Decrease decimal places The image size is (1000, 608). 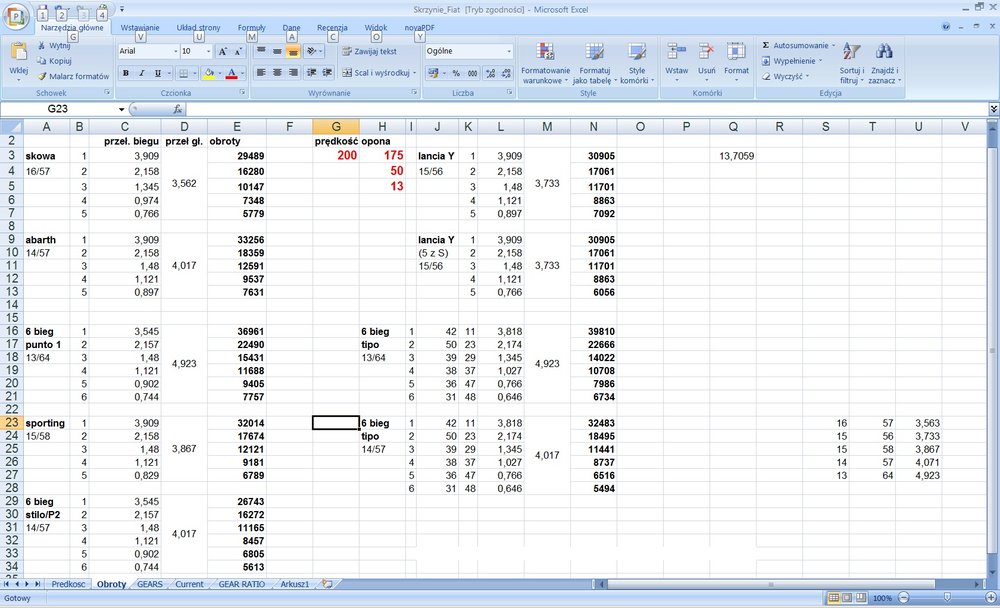506,73
